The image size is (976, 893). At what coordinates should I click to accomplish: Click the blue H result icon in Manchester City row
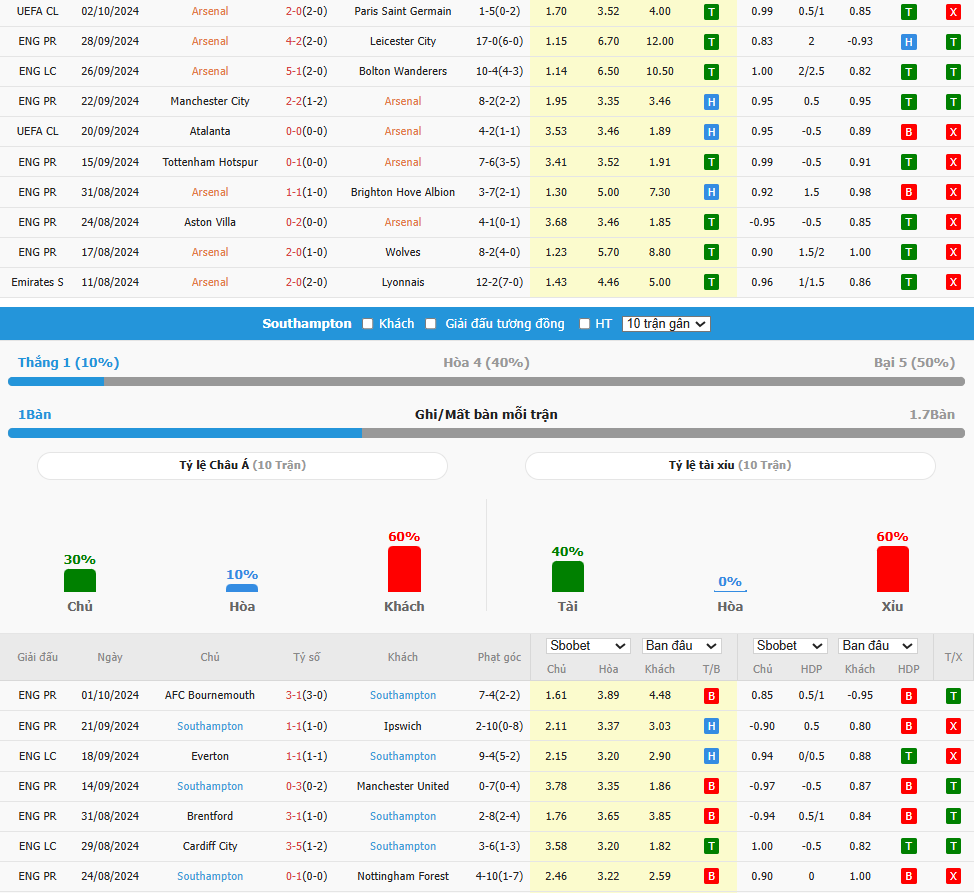(x=711, y=101)
